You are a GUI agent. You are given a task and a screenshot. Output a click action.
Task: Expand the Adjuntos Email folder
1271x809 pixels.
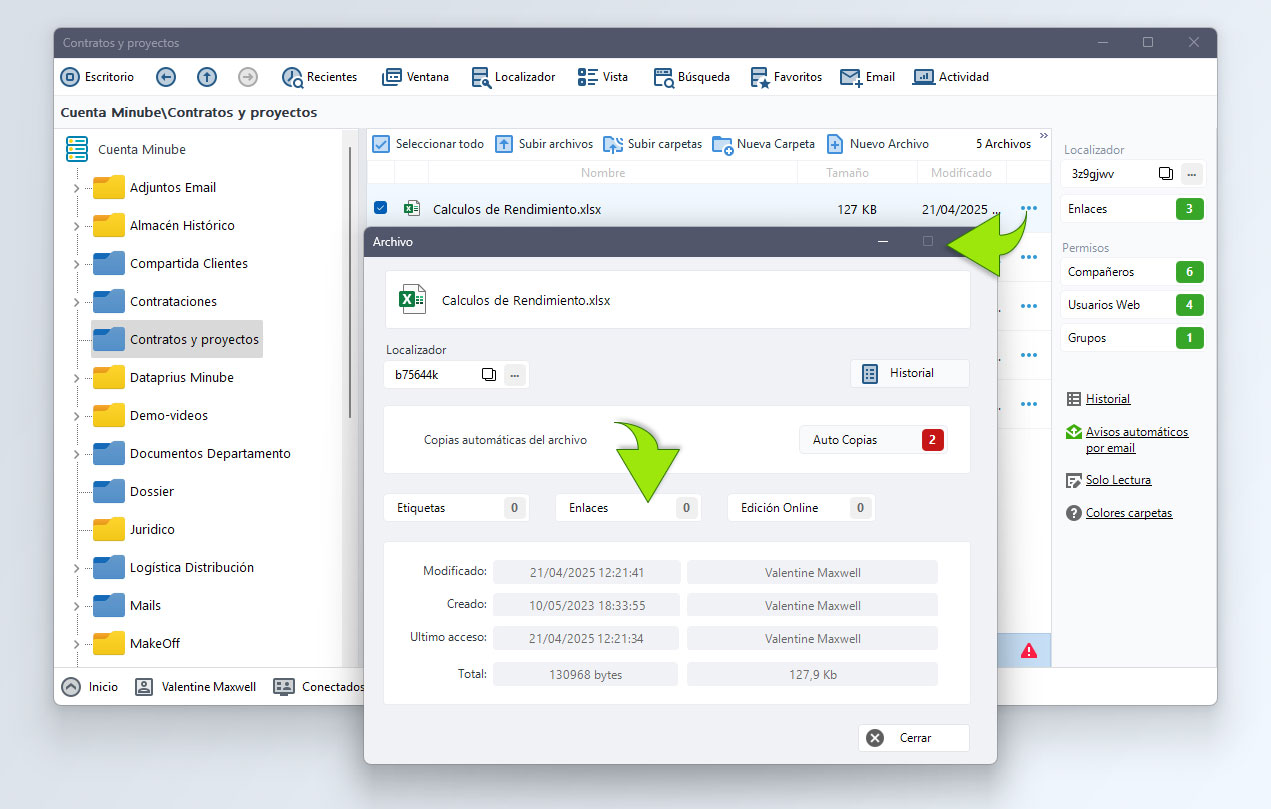click(76, 188)
